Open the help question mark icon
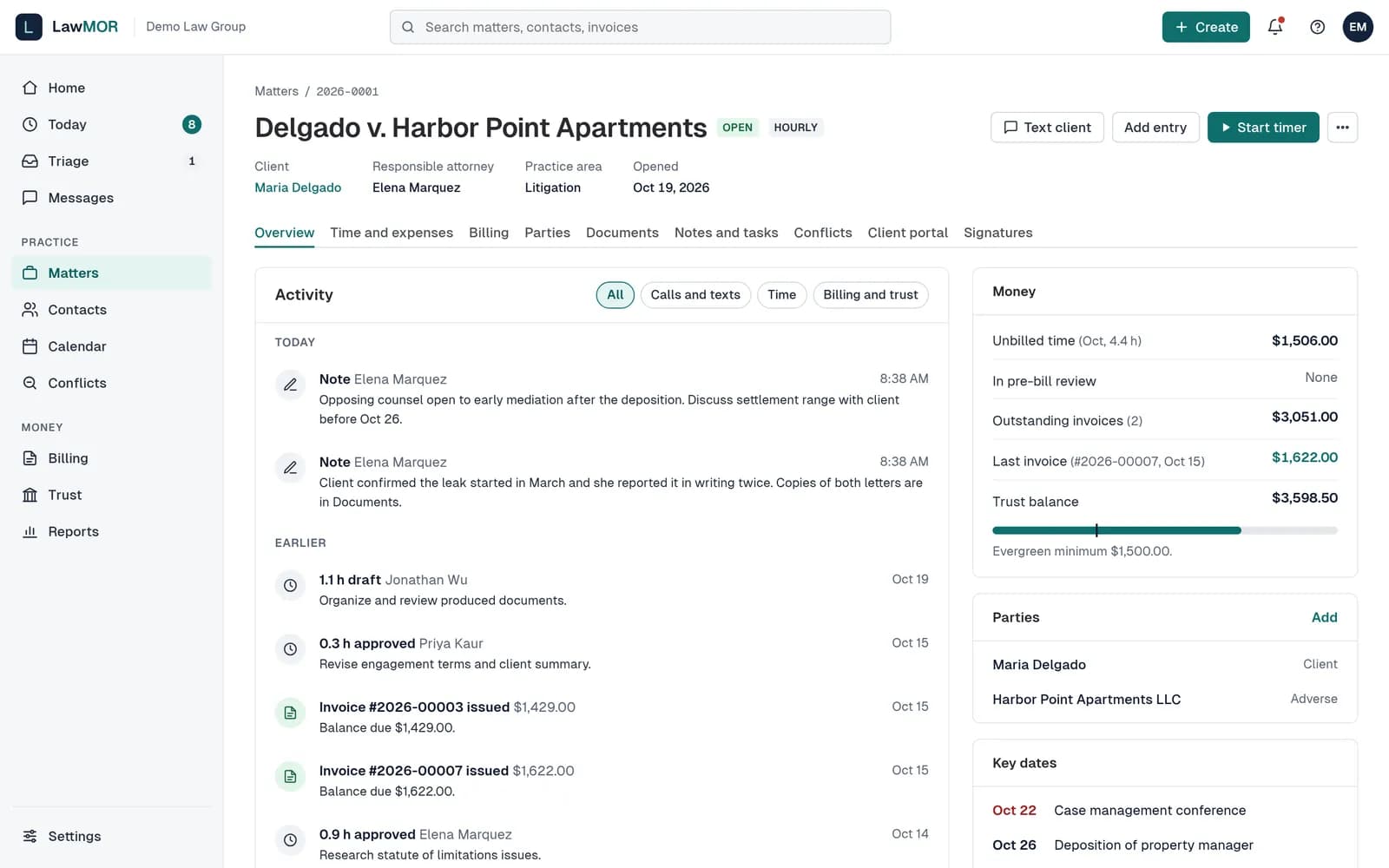Screen dimensions: 1389x868 1317,27
